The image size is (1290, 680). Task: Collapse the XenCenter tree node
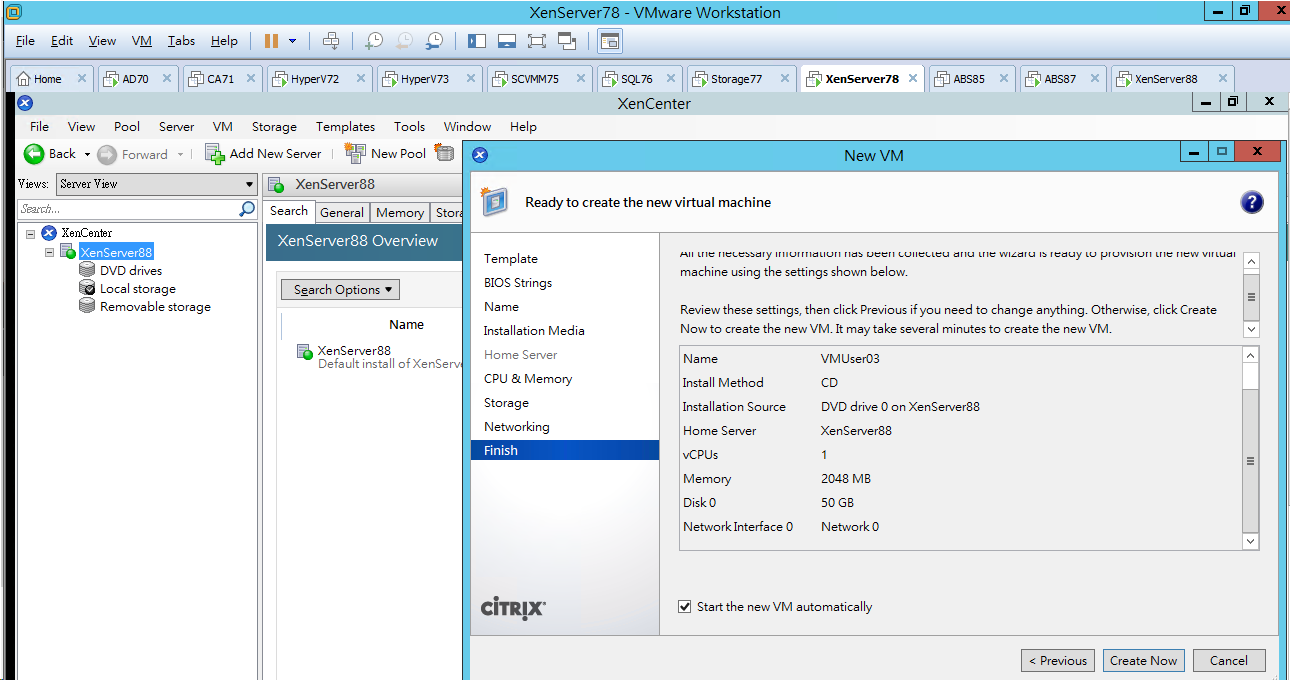tap(30, 233)
